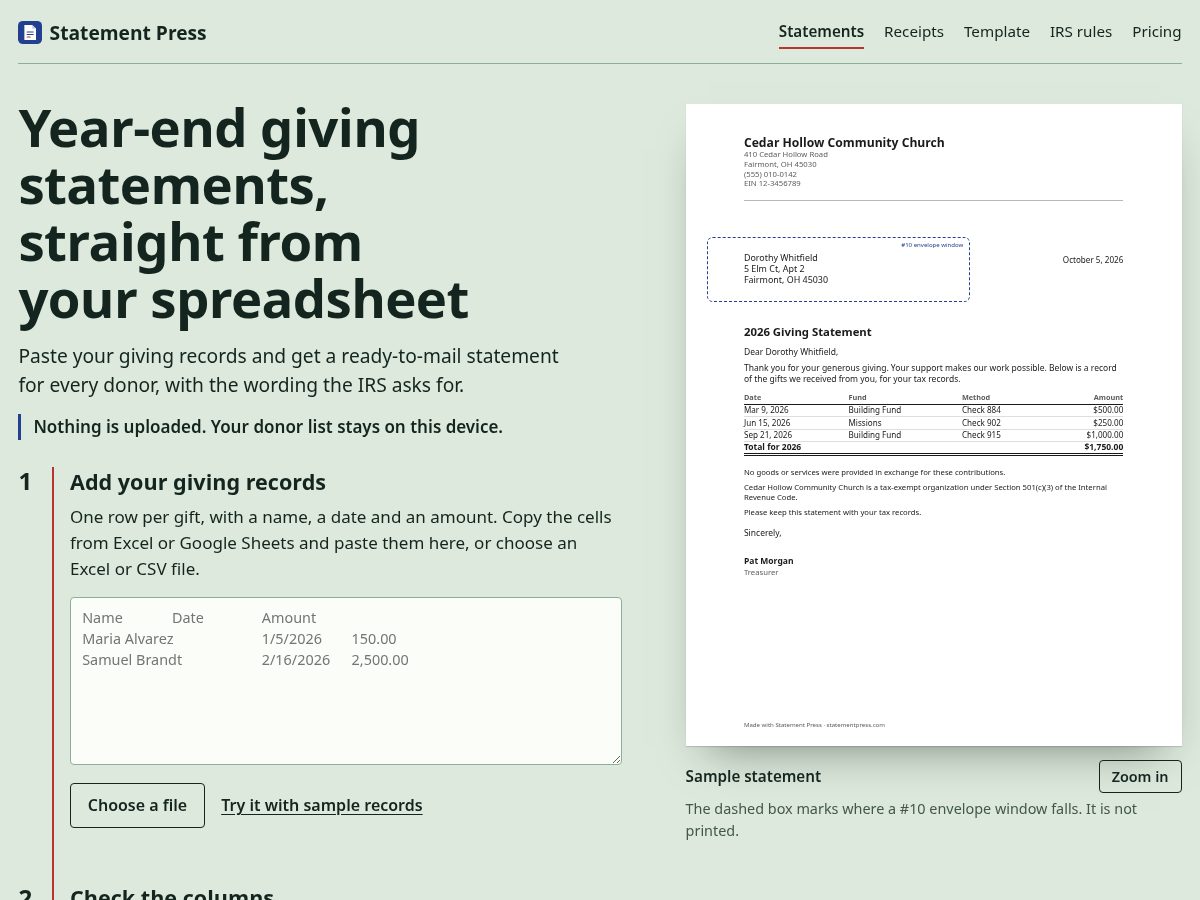Click 'Pat Morgan' signature name
Screen dimensions: 1200x900
tap(768, 561)
